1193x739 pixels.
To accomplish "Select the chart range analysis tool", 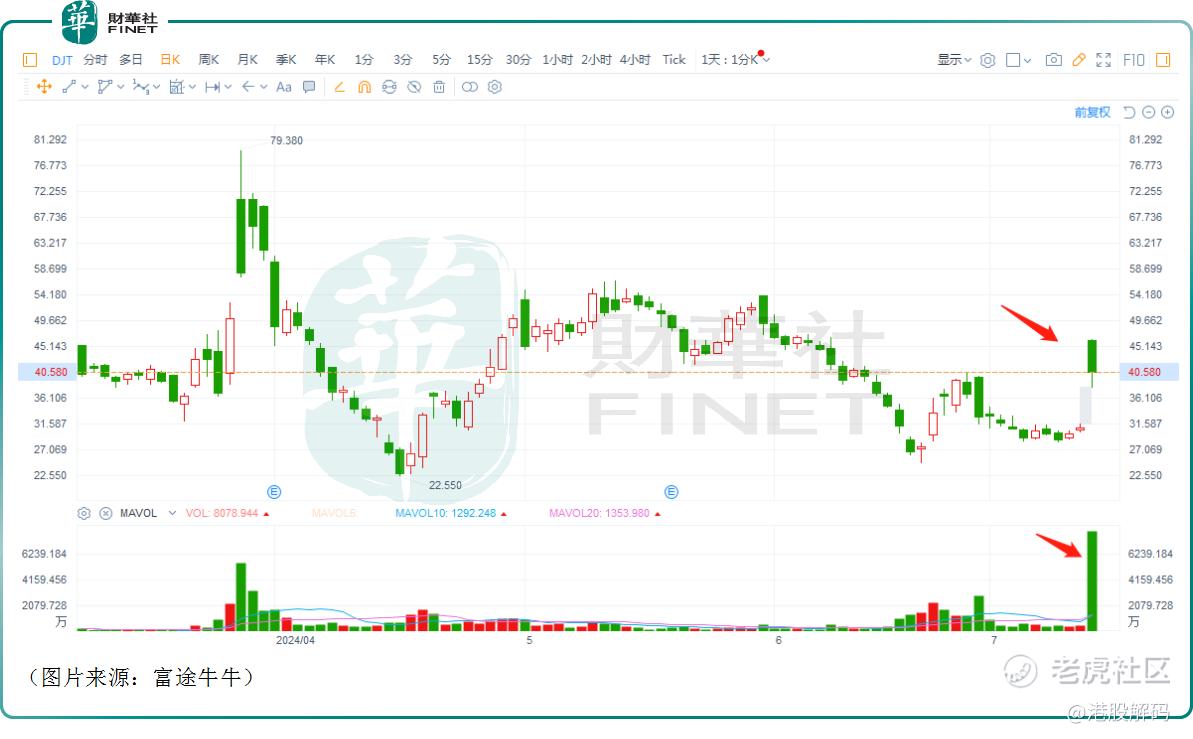I will (177, 87).
